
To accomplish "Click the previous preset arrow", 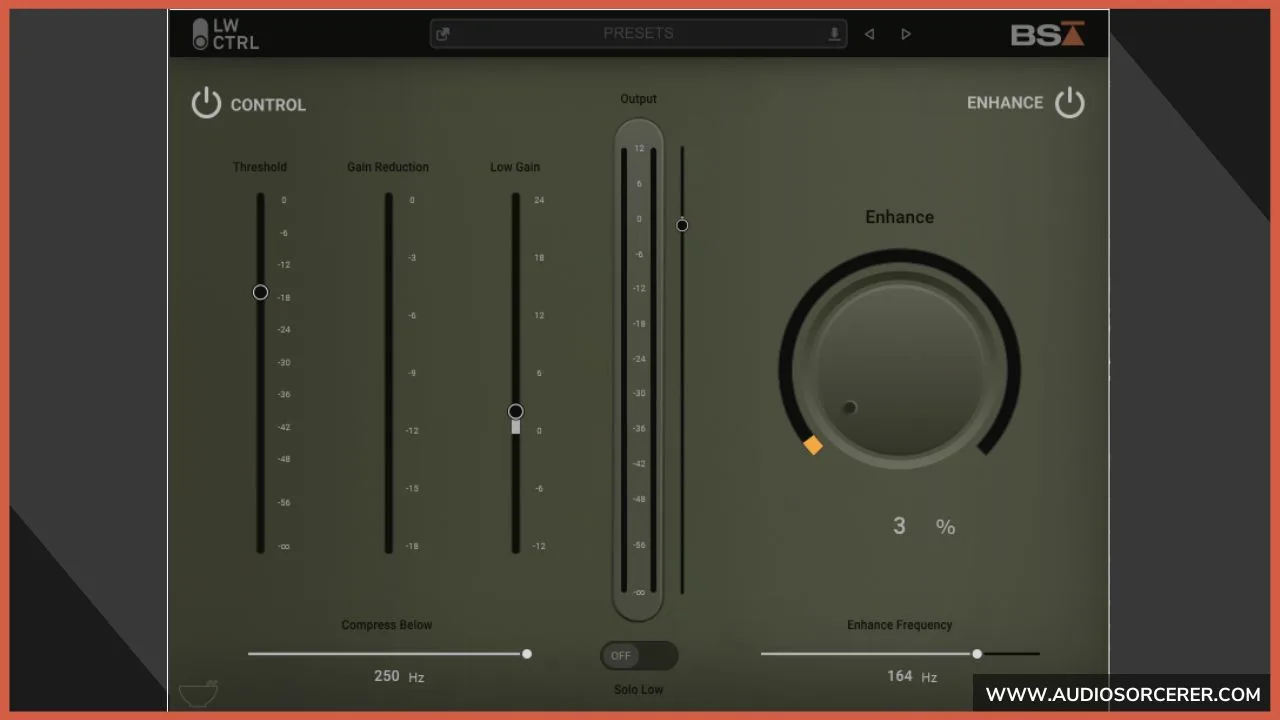I will [x=869, y=33].
